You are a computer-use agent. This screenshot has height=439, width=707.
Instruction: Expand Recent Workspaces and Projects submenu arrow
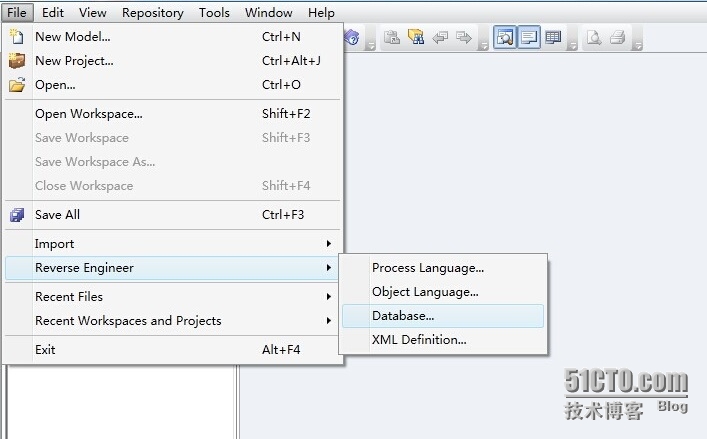329,320
